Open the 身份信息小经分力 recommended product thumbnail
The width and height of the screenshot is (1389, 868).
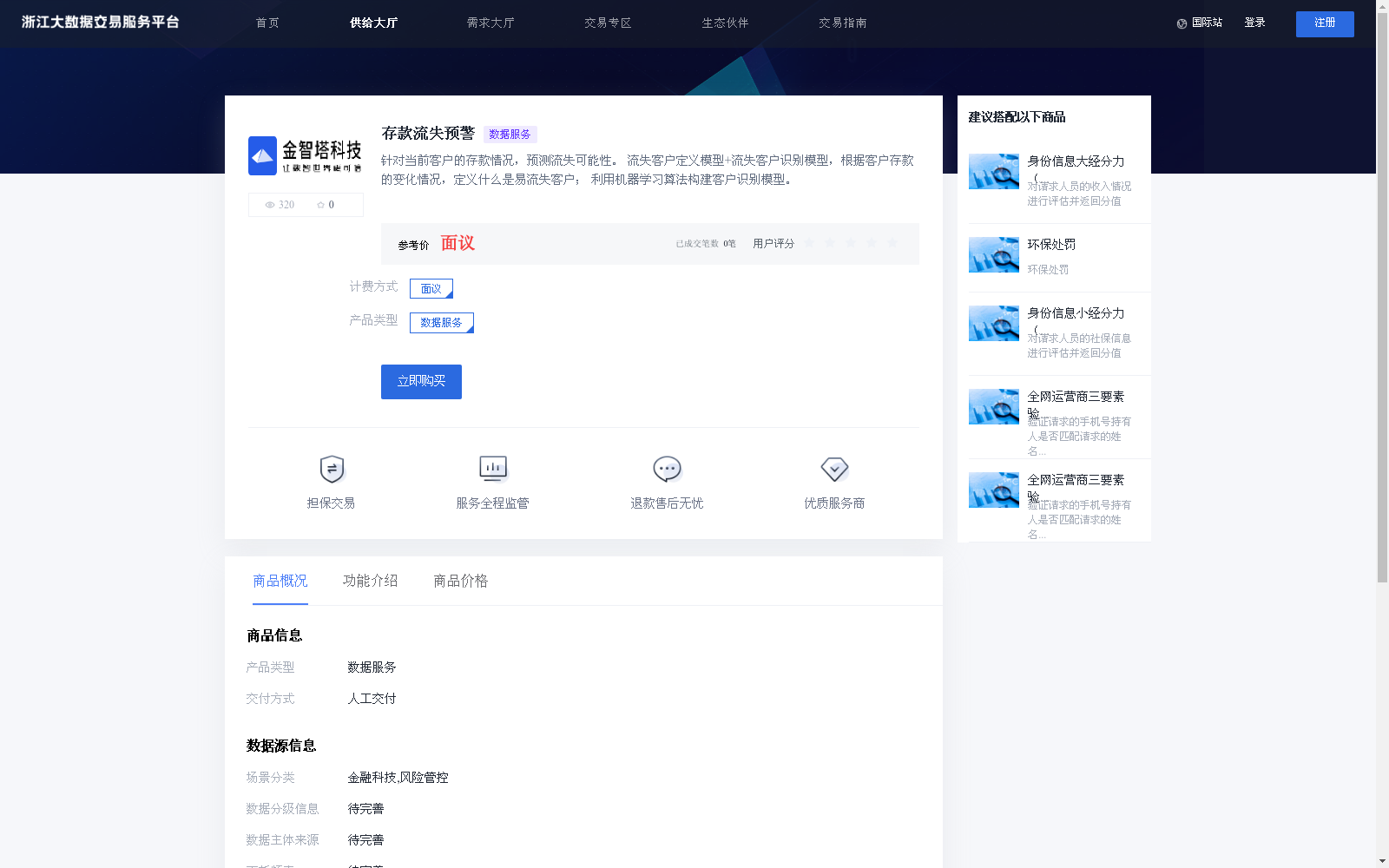994,323
